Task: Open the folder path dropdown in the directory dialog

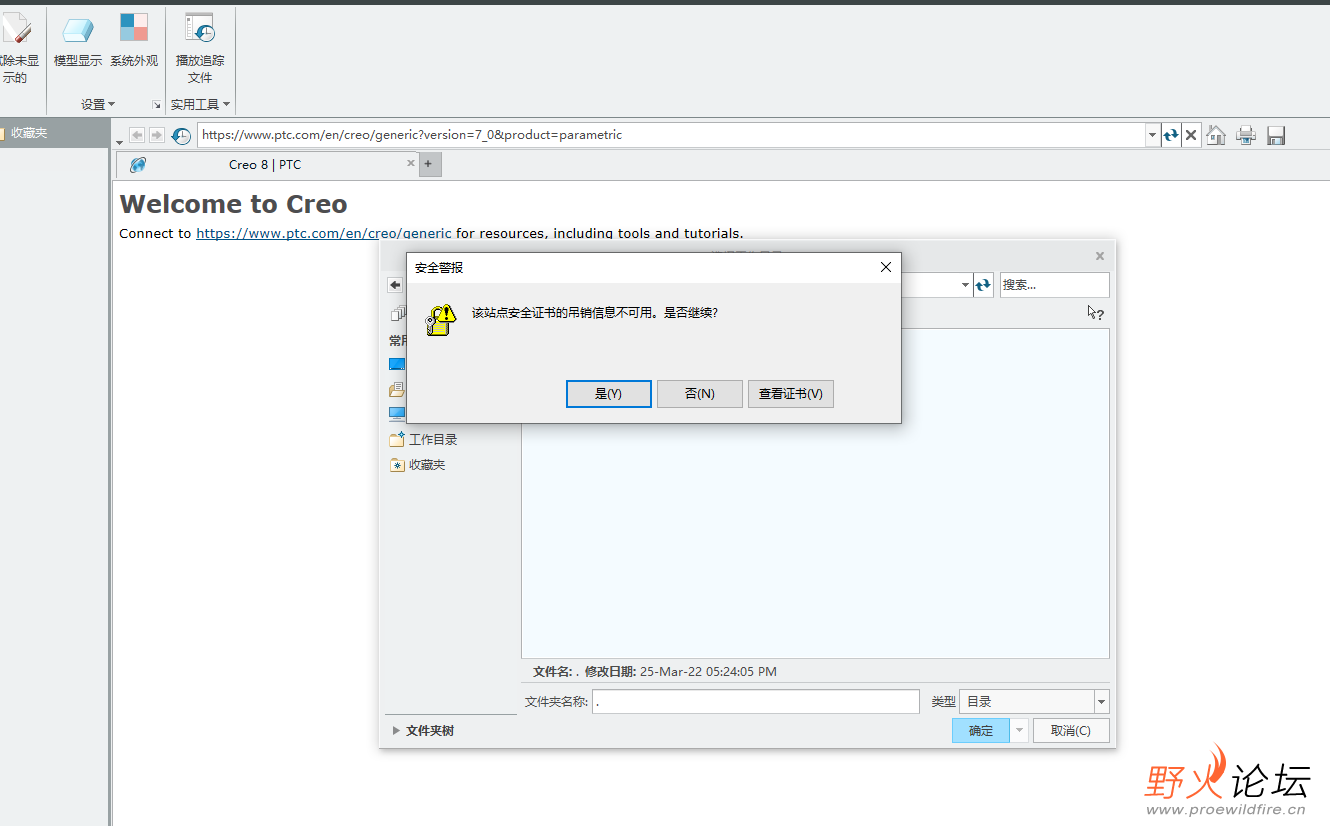Action: pos(965,285)
